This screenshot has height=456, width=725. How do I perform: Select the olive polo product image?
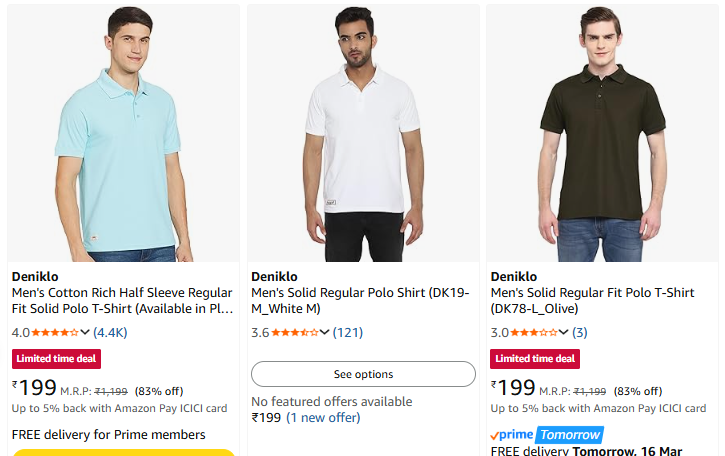click(601, 133)
